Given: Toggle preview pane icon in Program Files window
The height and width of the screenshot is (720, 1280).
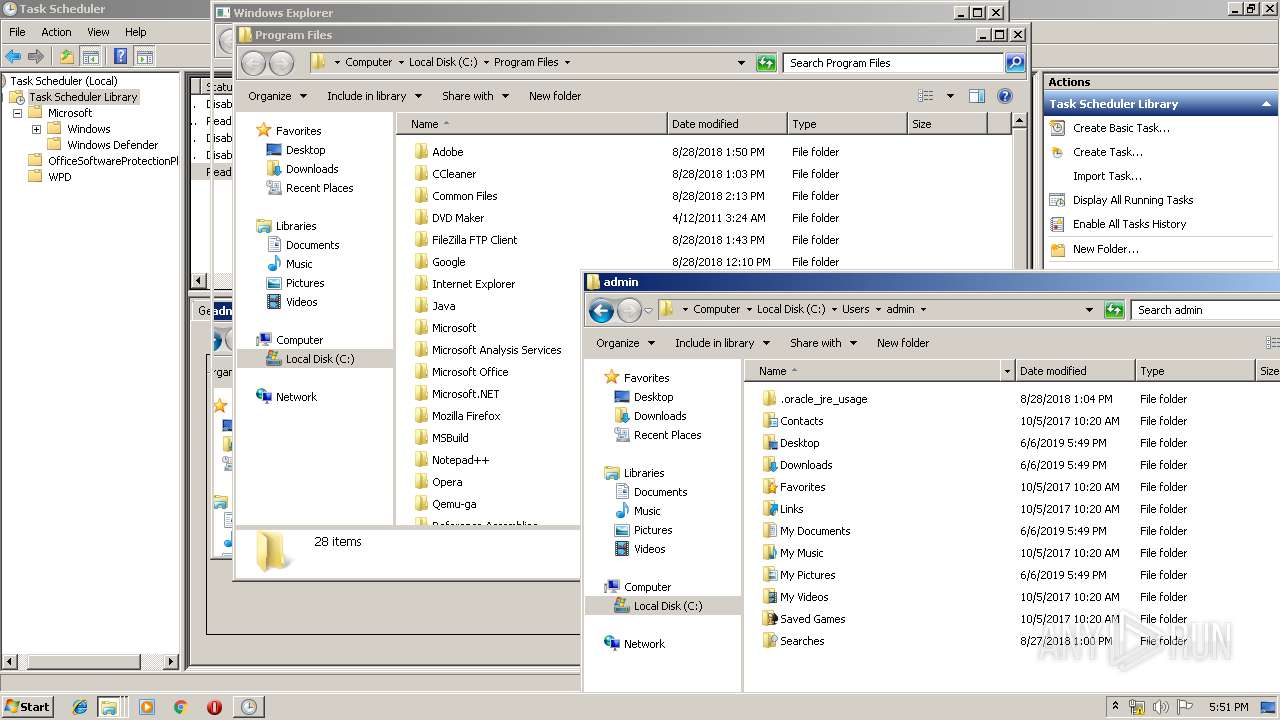Looking at the screenshot, I should coord(977,96).
